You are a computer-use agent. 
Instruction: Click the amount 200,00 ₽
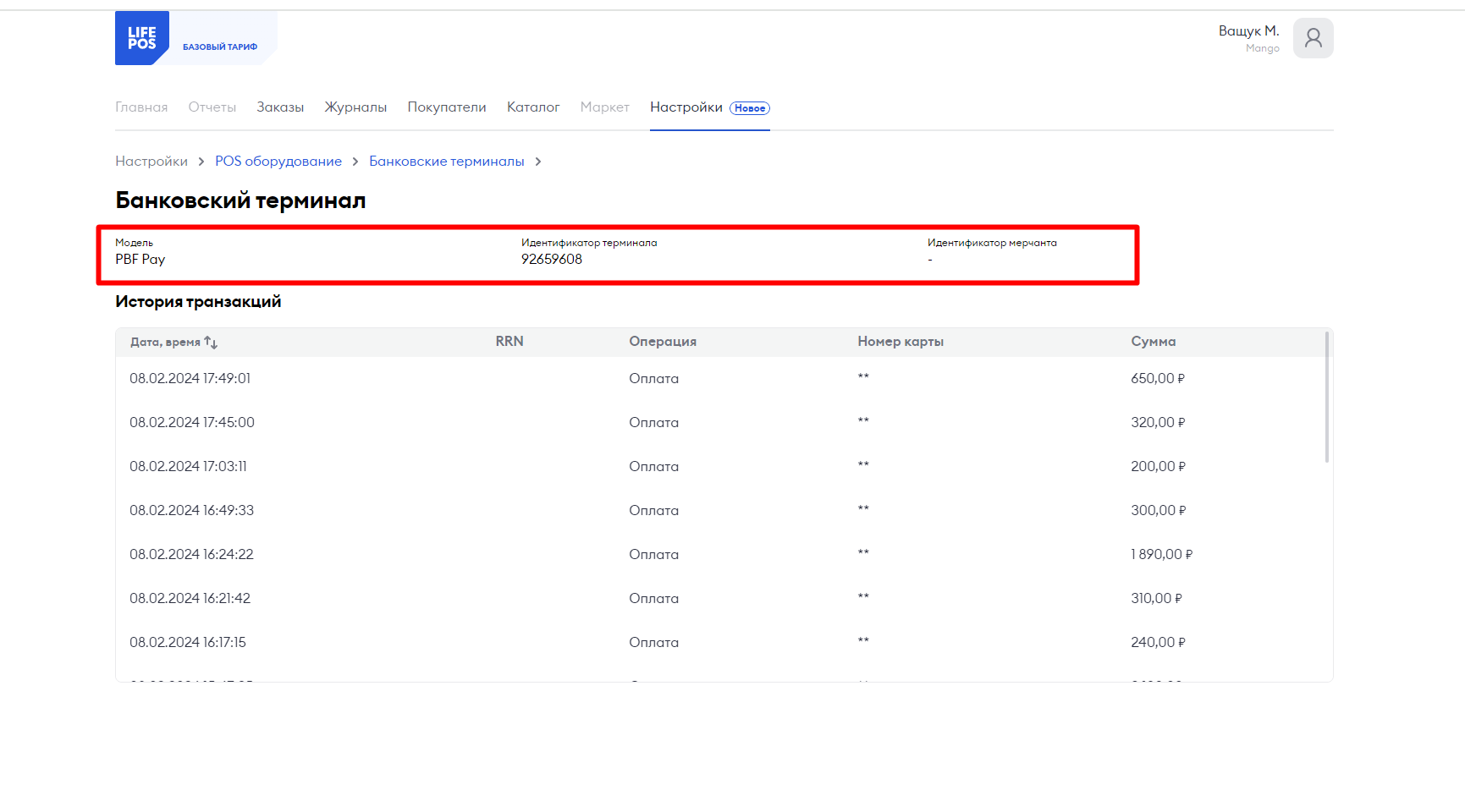(x=1158, y=467)
